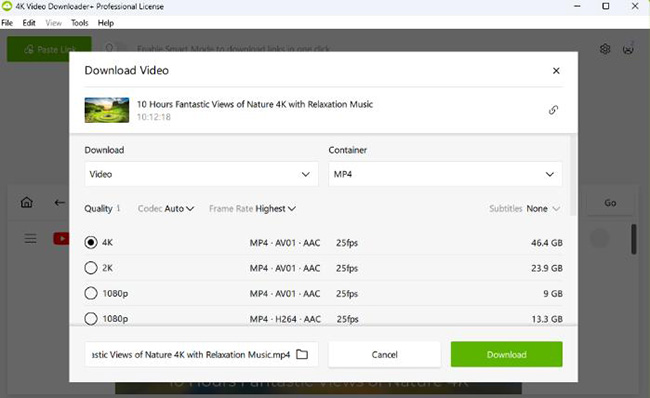
Task: Open the folder browse icon for the output path
Action: (302, 354)
